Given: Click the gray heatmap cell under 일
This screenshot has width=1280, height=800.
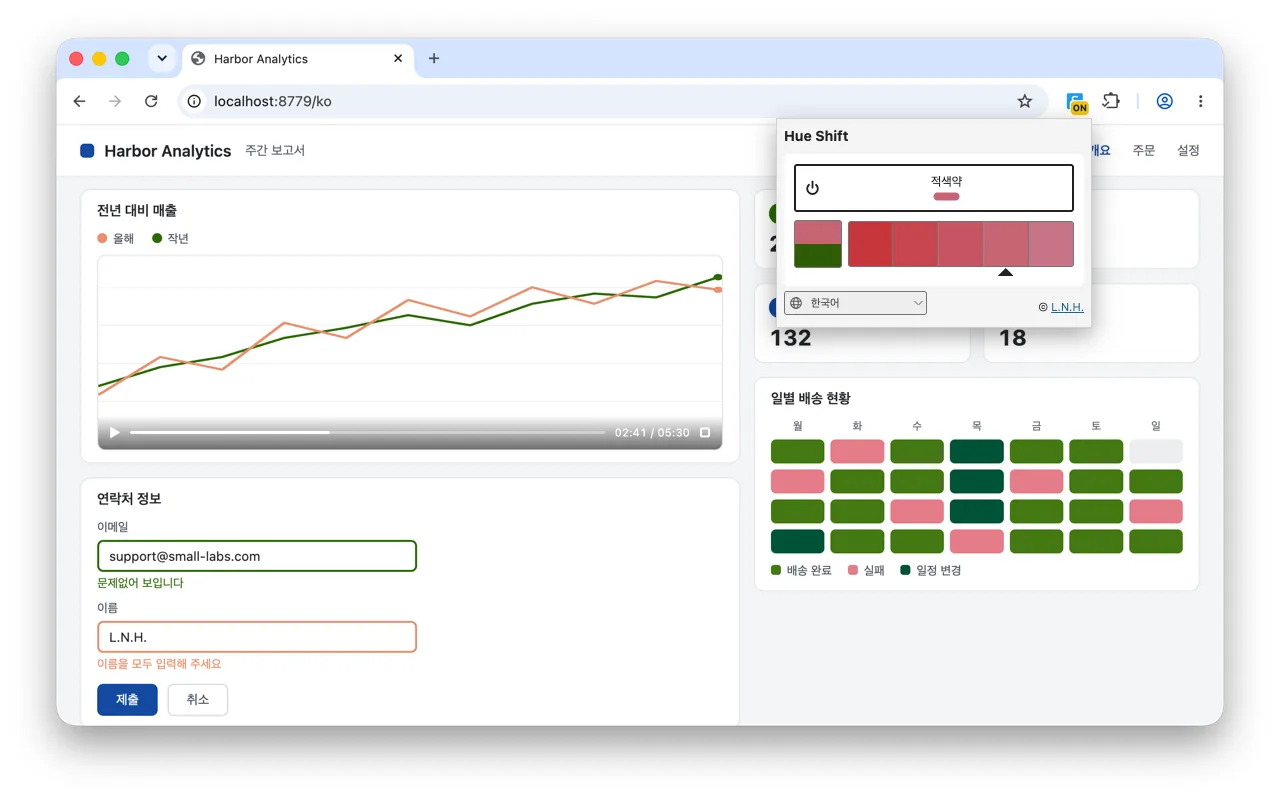Looking at the screenshot, I should click(1156, 451).
